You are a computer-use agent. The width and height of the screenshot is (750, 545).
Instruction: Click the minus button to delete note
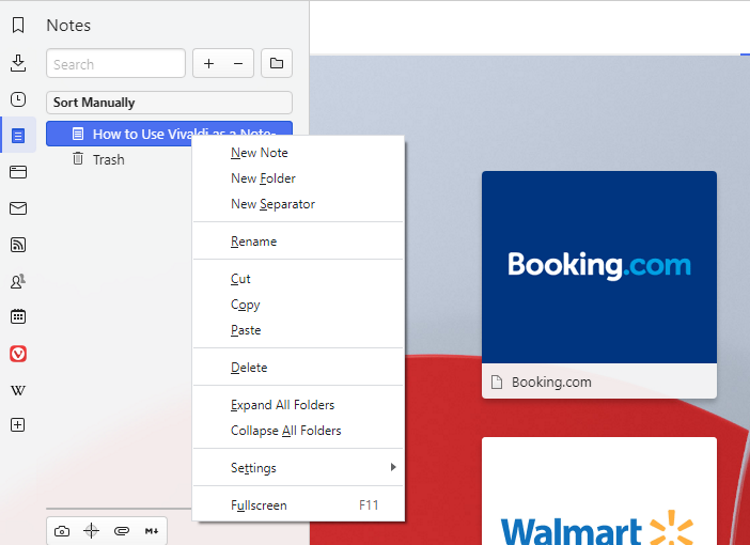238,63
